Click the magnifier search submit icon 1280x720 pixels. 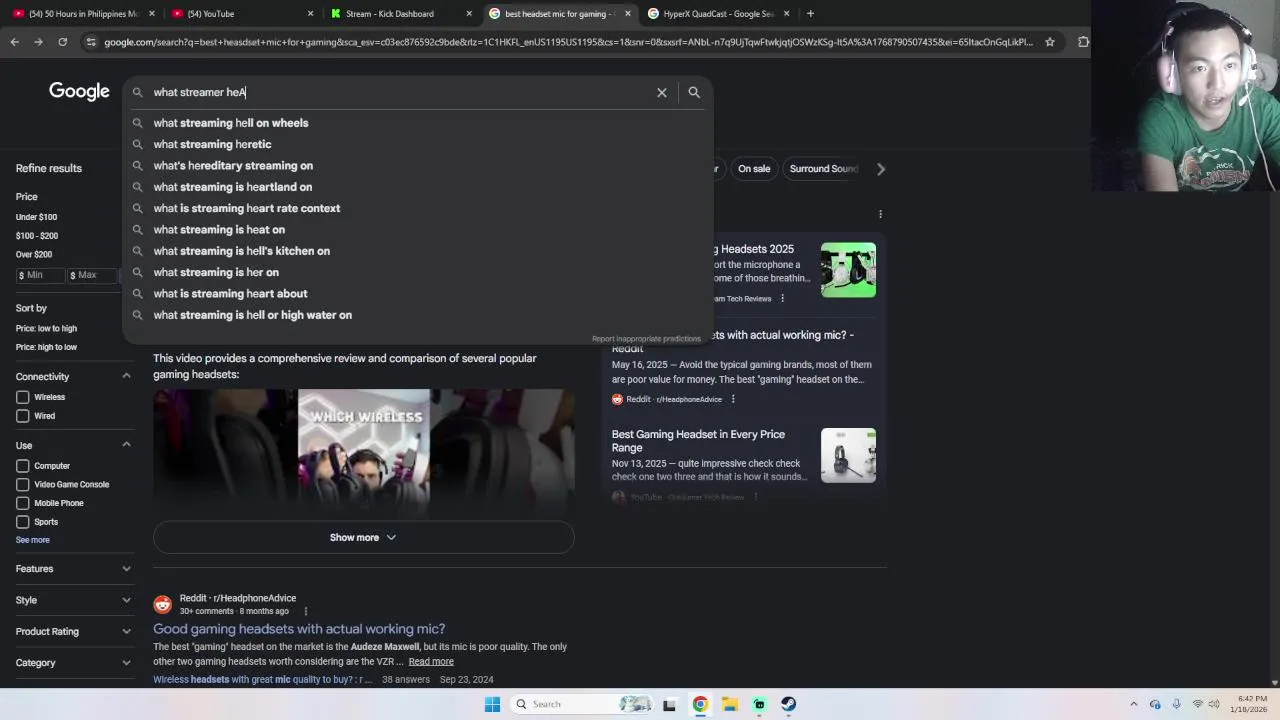click(x=694, y=92)
